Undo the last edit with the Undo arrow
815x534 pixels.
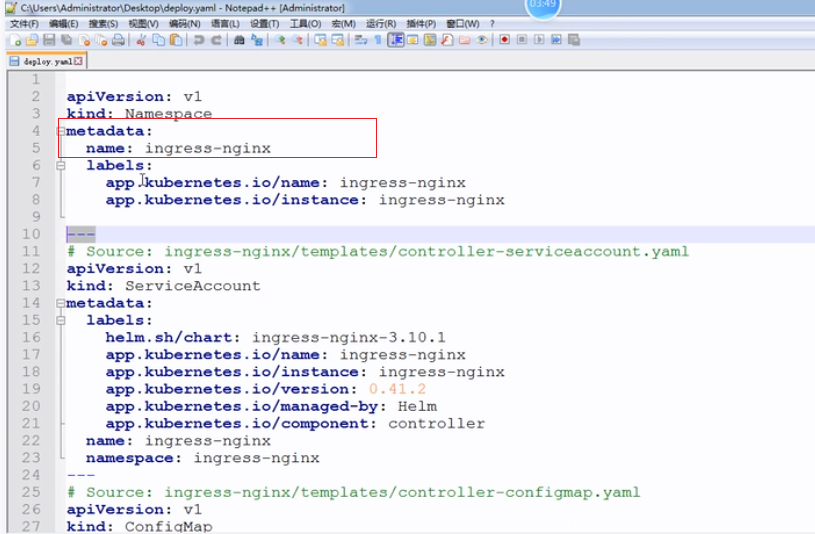199,40
